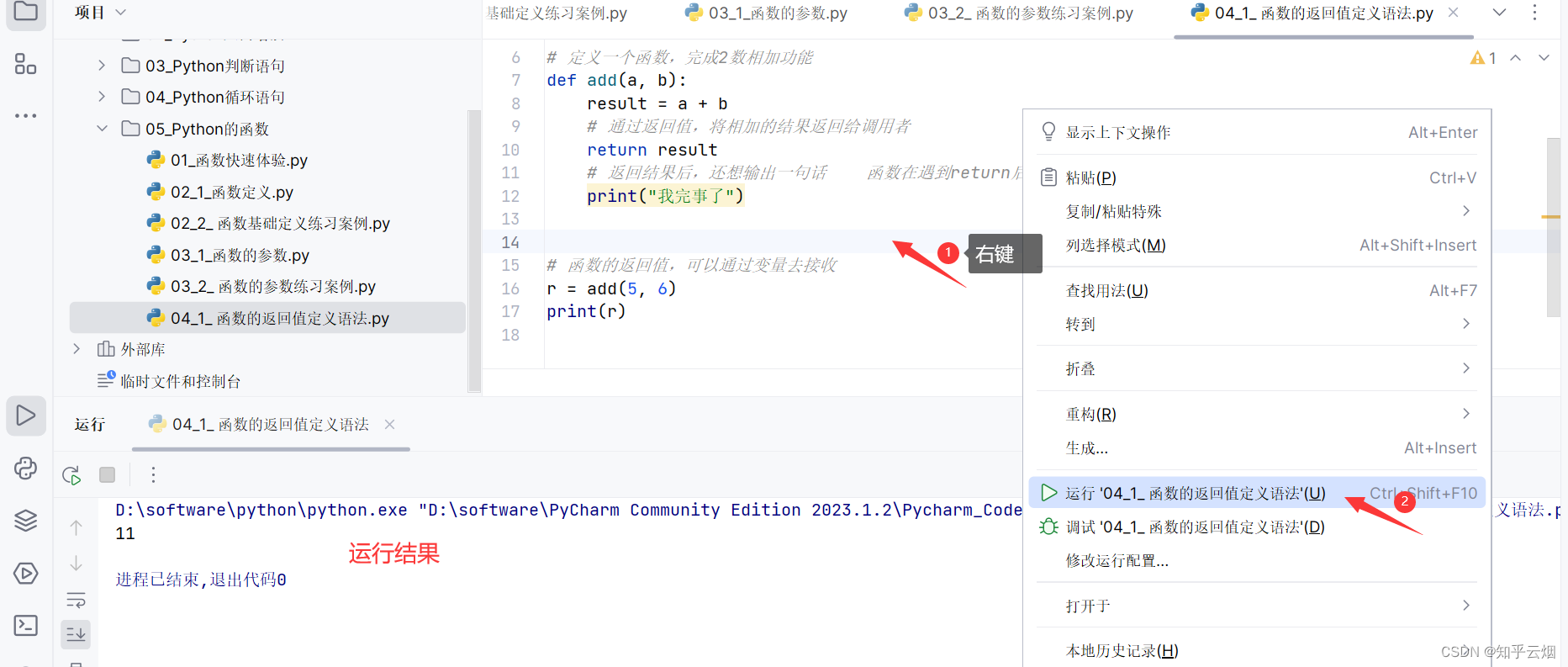
Task: Open more run options vertical dots
Action: click(x=153, y=474)
